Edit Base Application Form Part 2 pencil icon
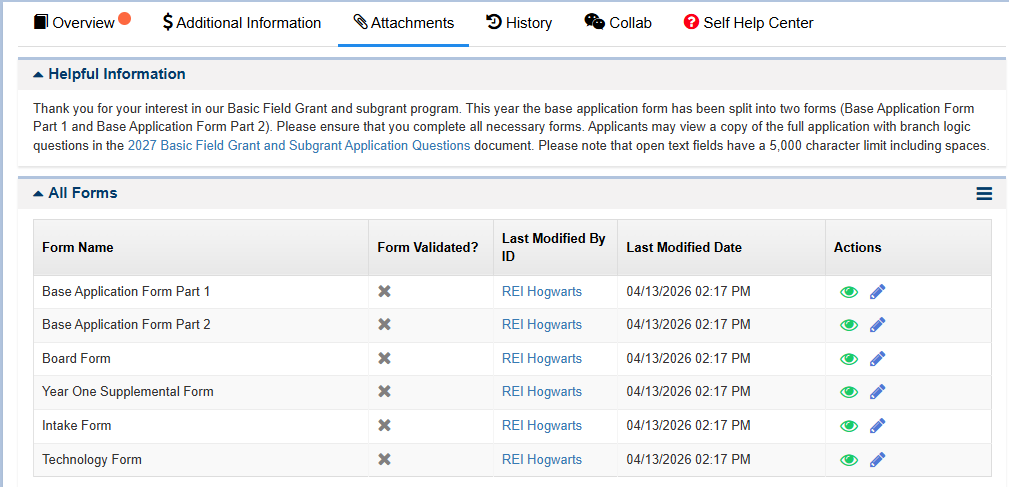1009x487 pixels. [x=877, y=325]
